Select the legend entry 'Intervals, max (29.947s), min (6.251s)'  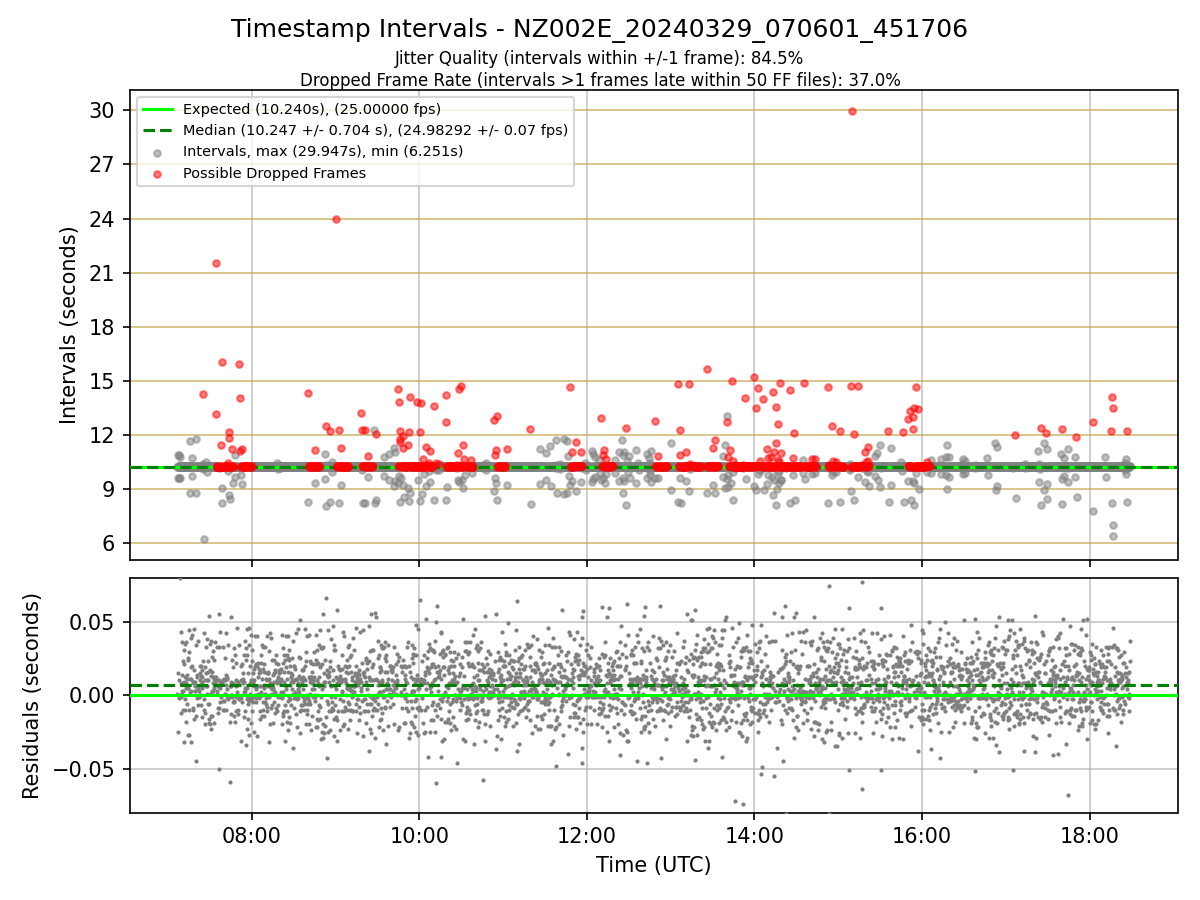point(323,151)
